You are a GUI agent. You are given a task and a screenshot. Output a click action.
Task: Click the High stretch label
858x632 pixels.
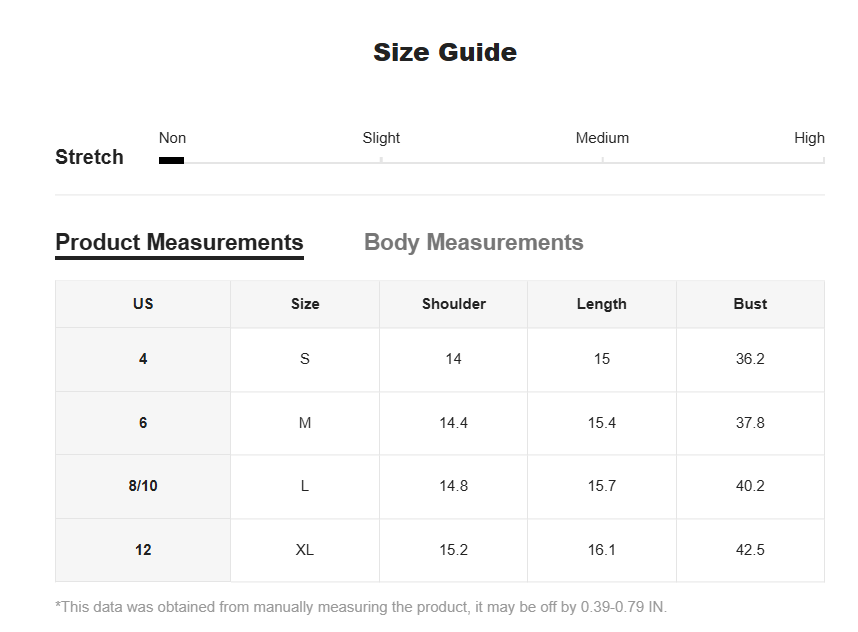(x=809, y=138)
